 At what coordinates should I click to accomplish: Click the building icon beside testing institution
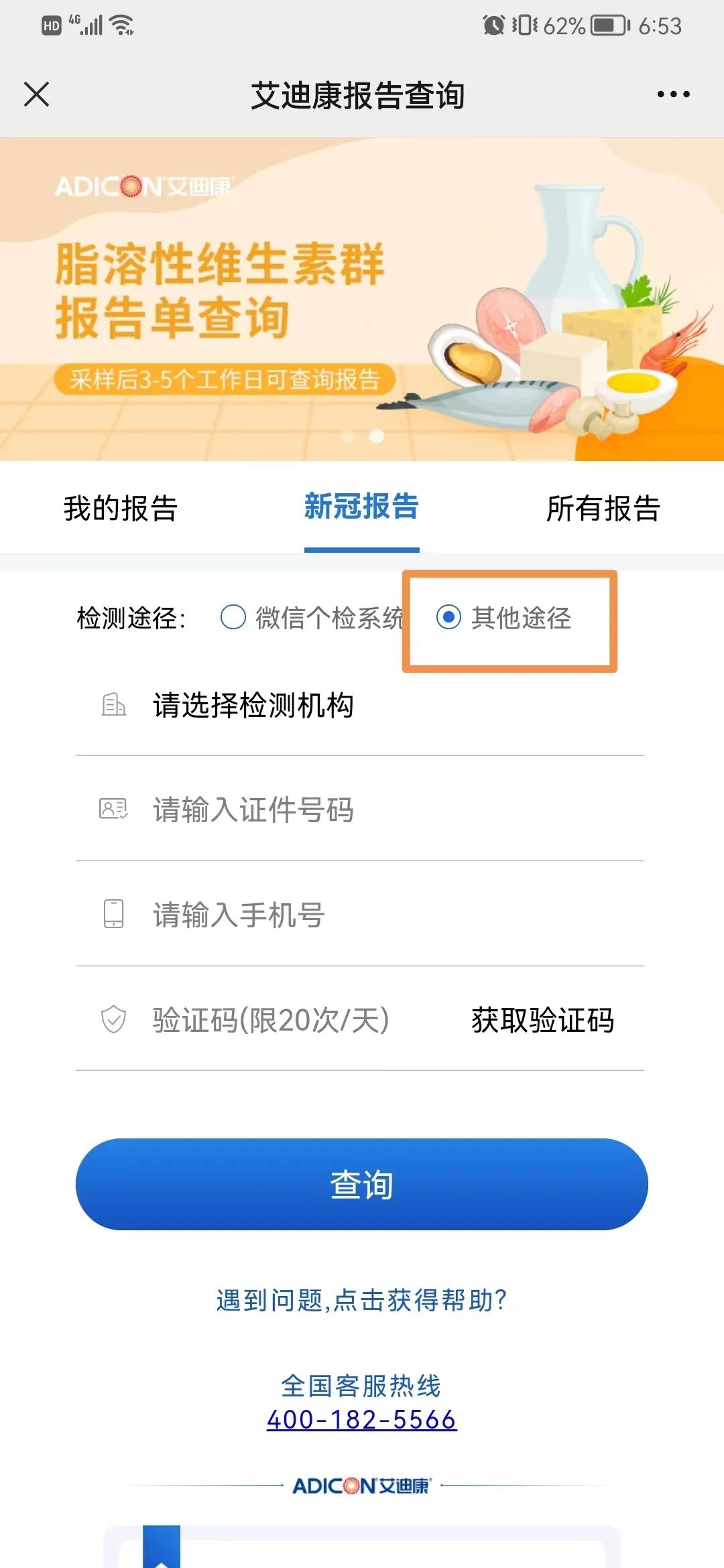(x=113, y=705)
